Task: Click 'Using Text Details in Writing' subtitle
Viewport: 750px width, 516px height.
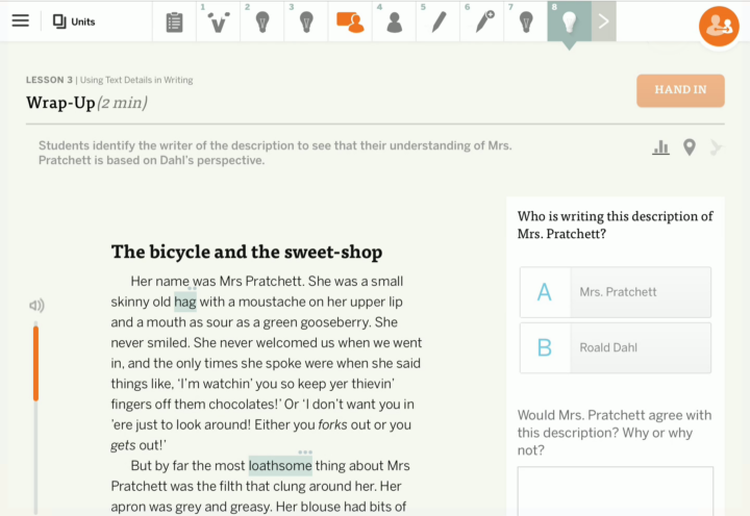Action: (136, 80)
